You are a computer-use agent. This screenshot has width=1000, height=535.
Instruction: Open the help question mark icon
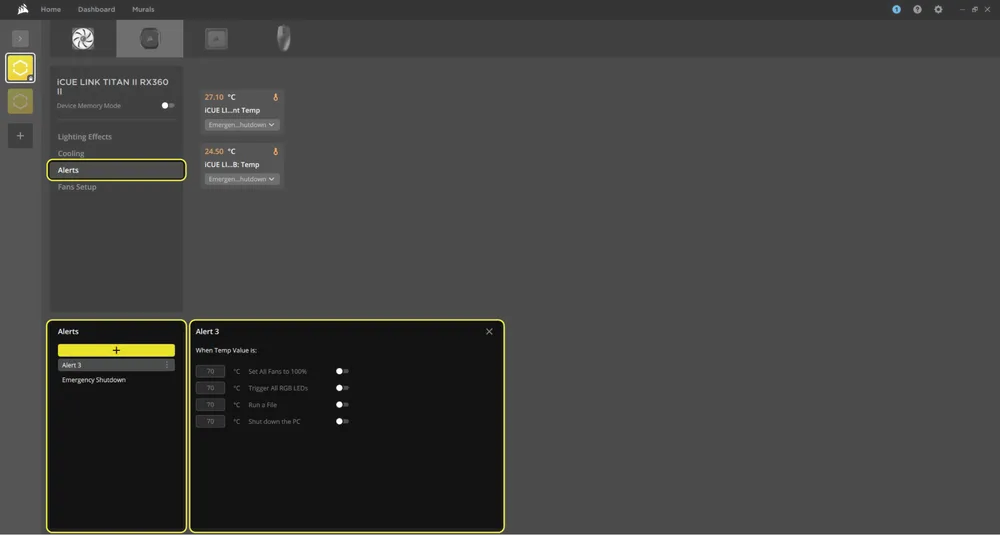pos(917,10)
